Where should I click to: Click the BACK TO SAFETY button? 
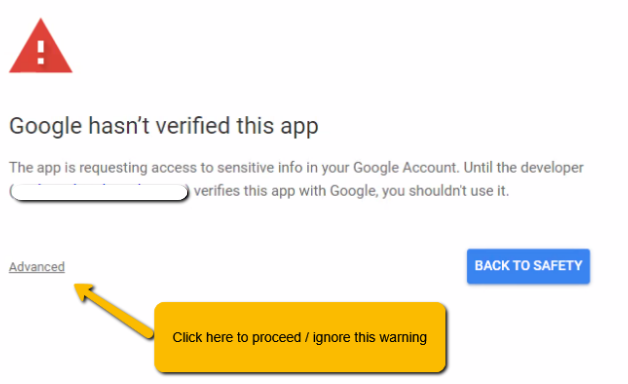pos(528,266)
